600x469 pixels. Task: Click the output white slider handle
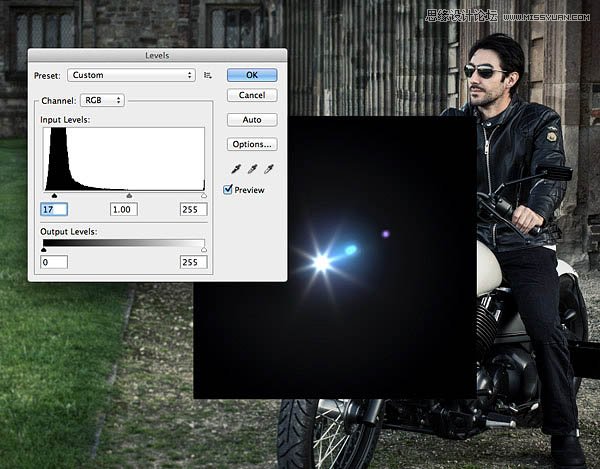click(x=204, y=250)
